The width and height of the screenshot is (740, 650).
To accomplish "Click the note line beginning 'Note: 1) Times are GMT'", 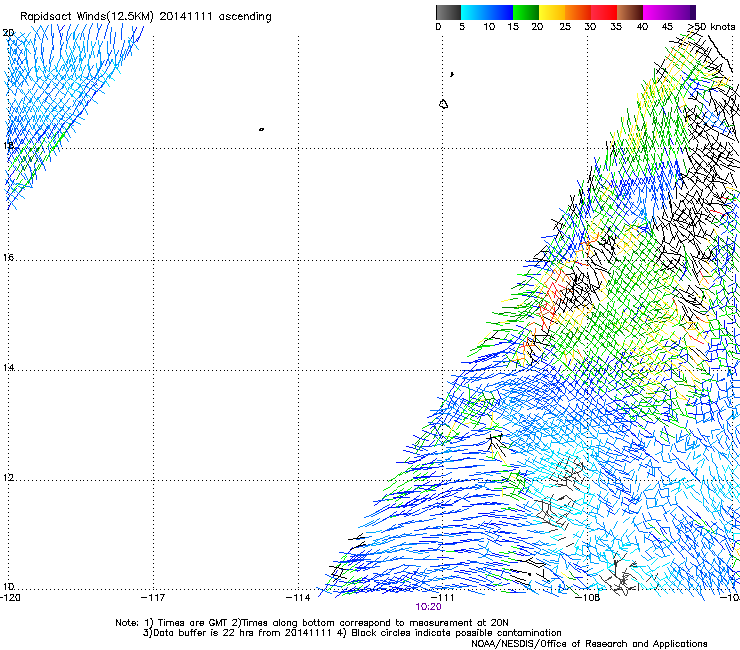I will pyautogui.click(x=311, y=623).
